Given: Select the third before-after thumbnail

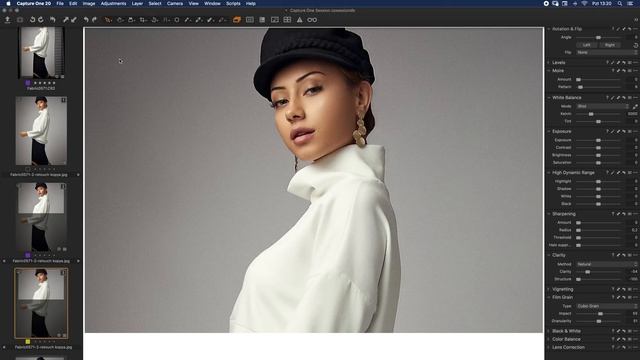Looking at the screenshot, I should (41, 217).
